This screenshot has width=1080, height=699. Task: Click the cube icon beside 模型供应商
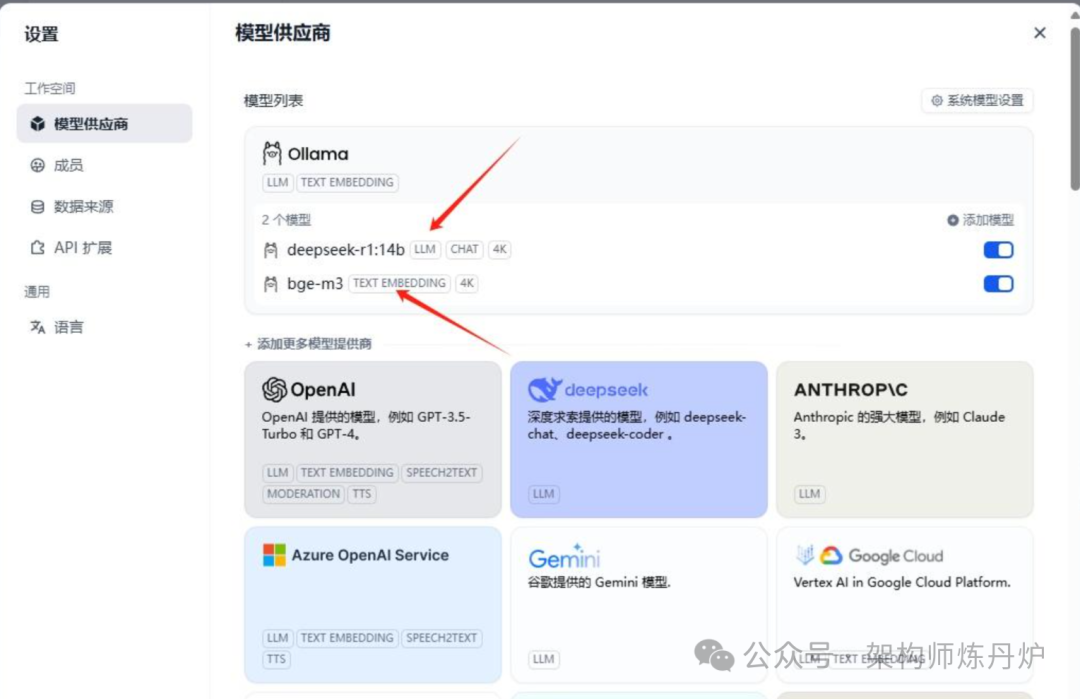pos(38,124)
